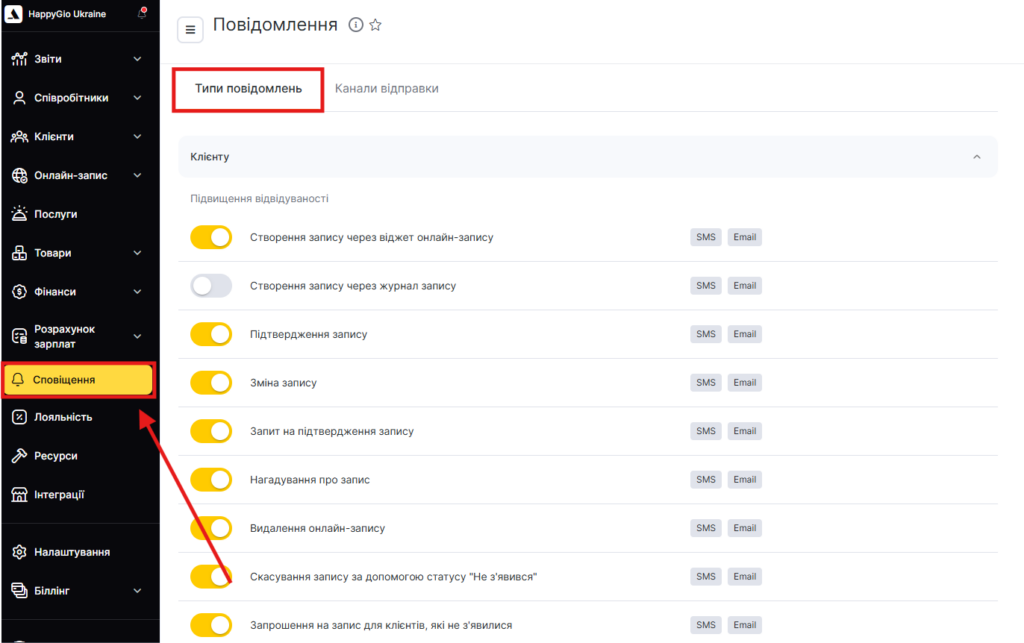The image size is (1024, 643).
Task: Switch to Канали відправки tab
Action: [386, 89]
